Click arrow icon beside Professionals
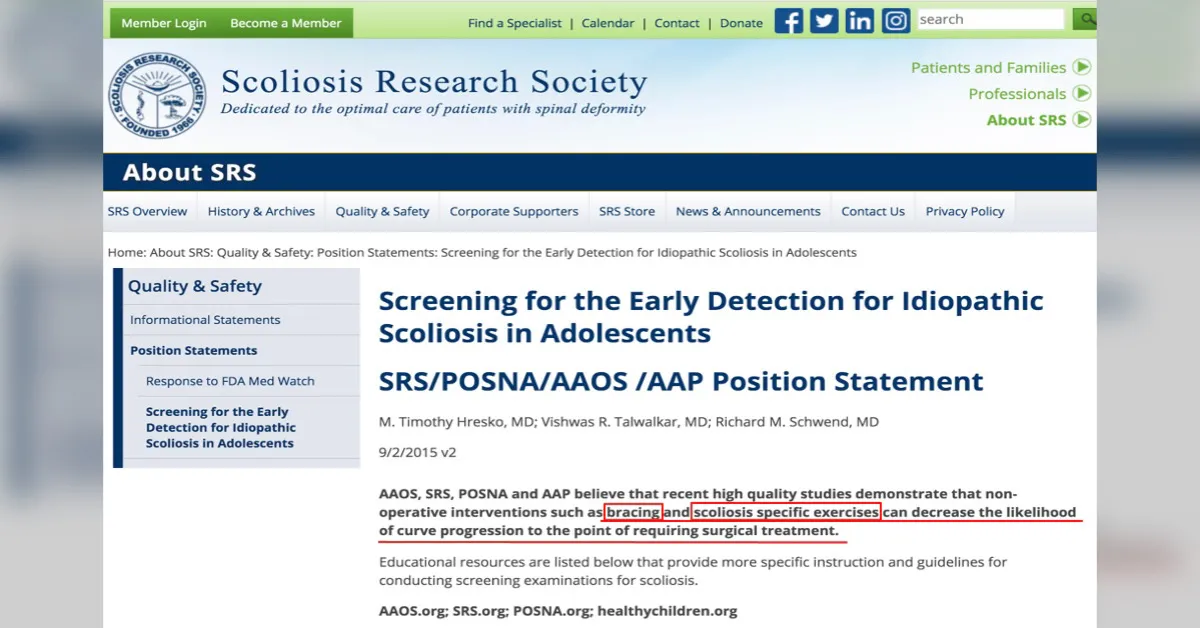The image size is (1200, 628). point(1082,93)
